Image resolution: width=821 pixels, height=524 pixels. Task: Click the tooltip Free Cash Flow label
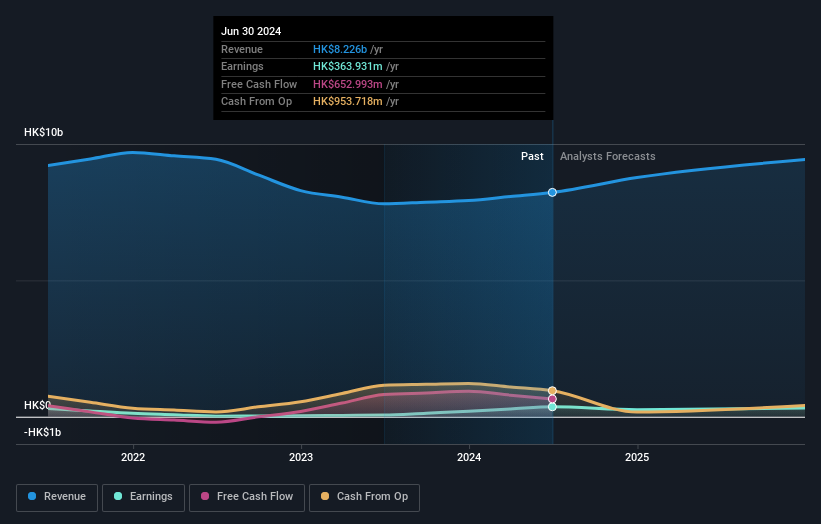259,84
